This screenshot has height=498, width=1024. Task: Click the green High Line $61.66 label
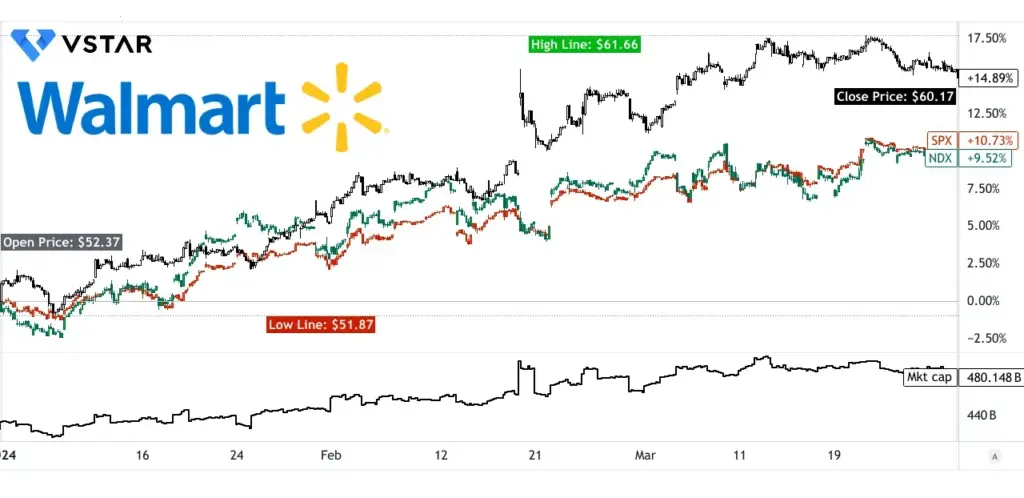[x=585, y=44]
